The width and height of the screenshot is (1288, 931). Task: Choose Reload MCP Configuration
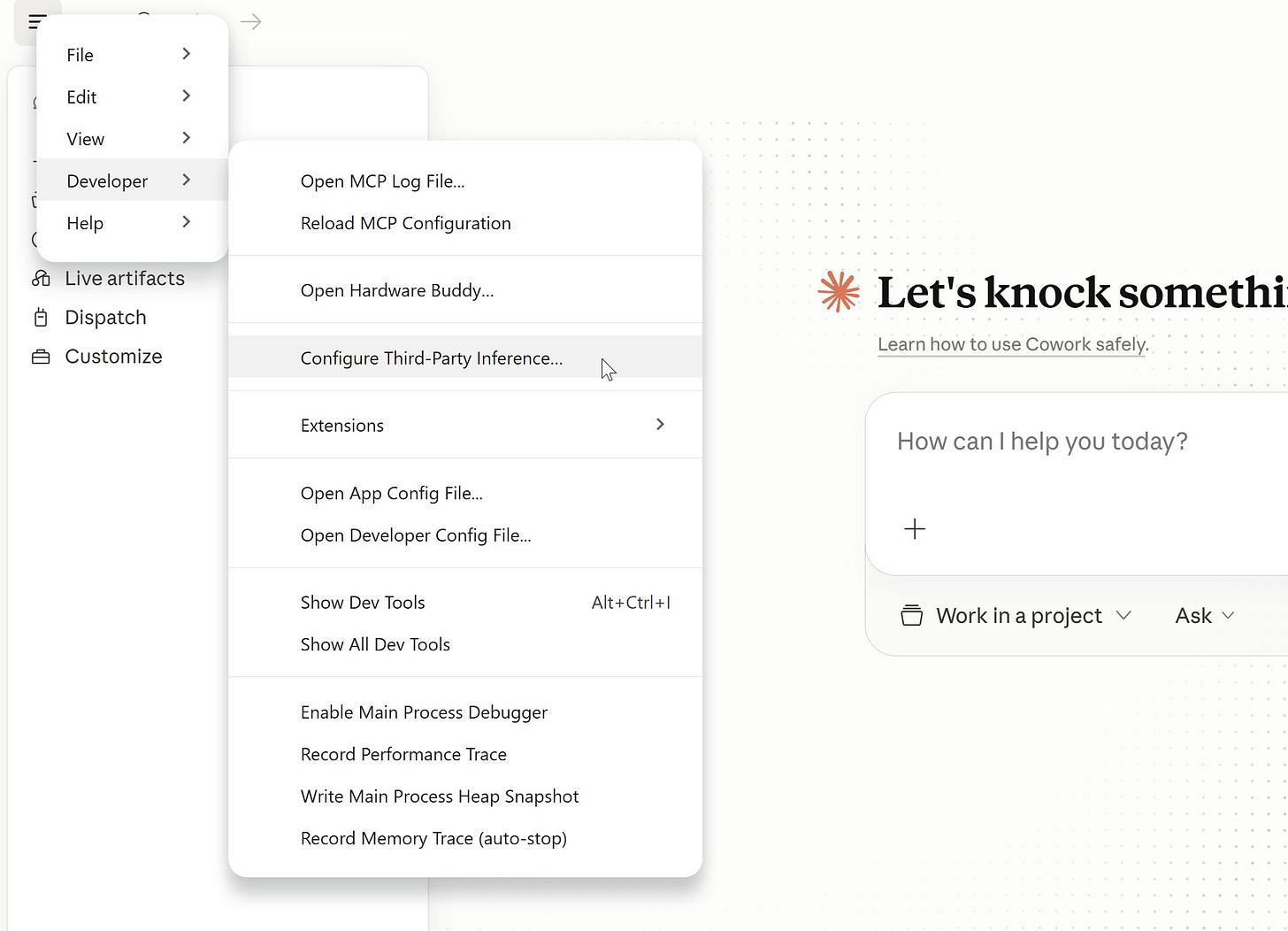[405, 223]
